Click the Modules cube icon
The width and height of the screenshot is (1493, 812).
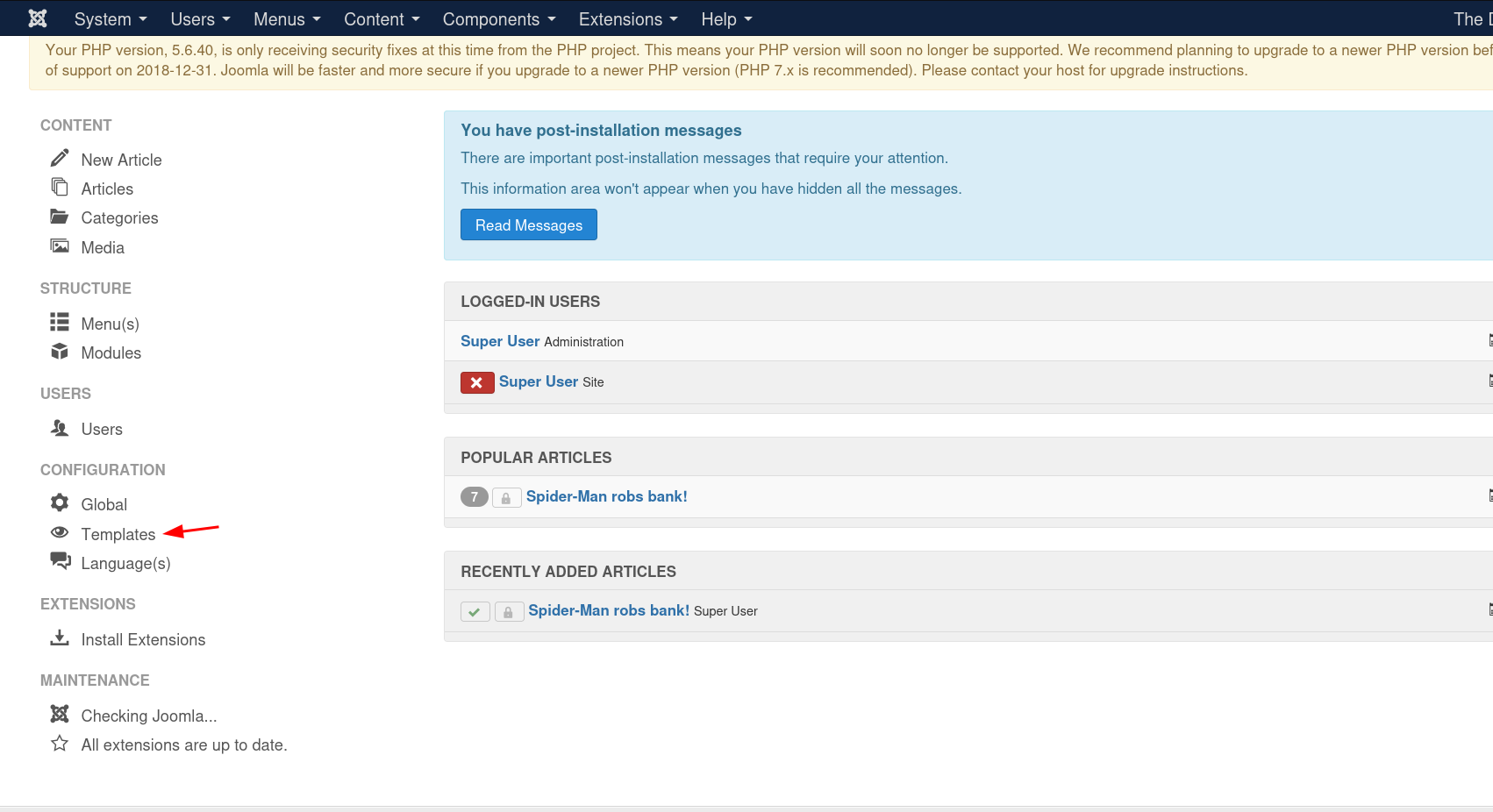(60, 352)
